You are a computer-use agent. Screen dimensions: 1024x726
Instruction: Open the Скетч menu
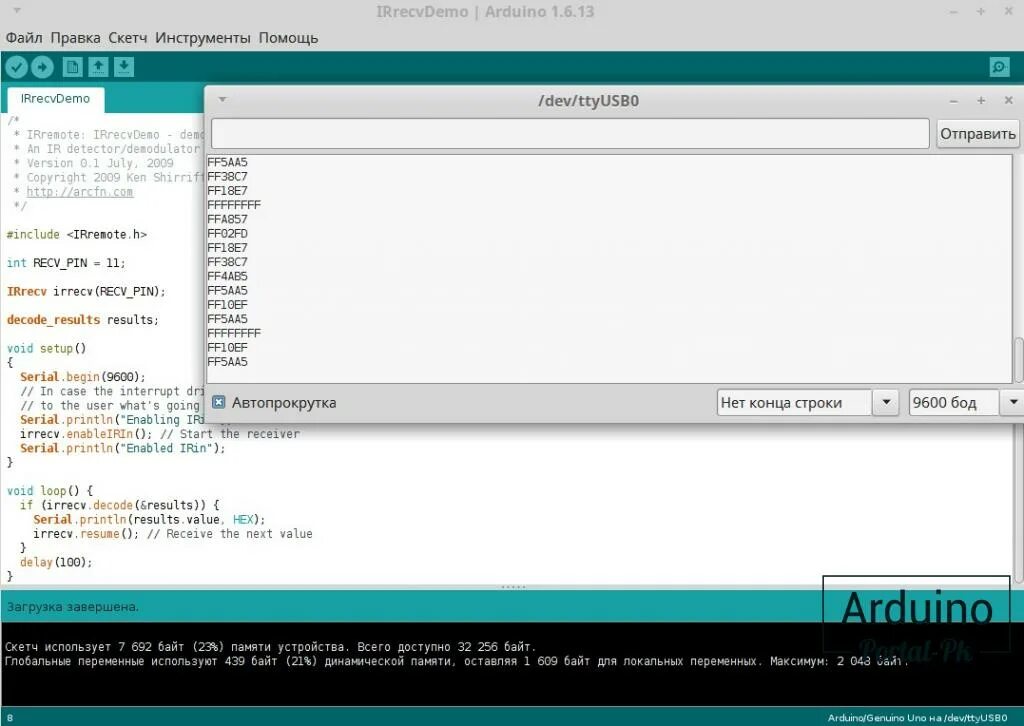127,38
